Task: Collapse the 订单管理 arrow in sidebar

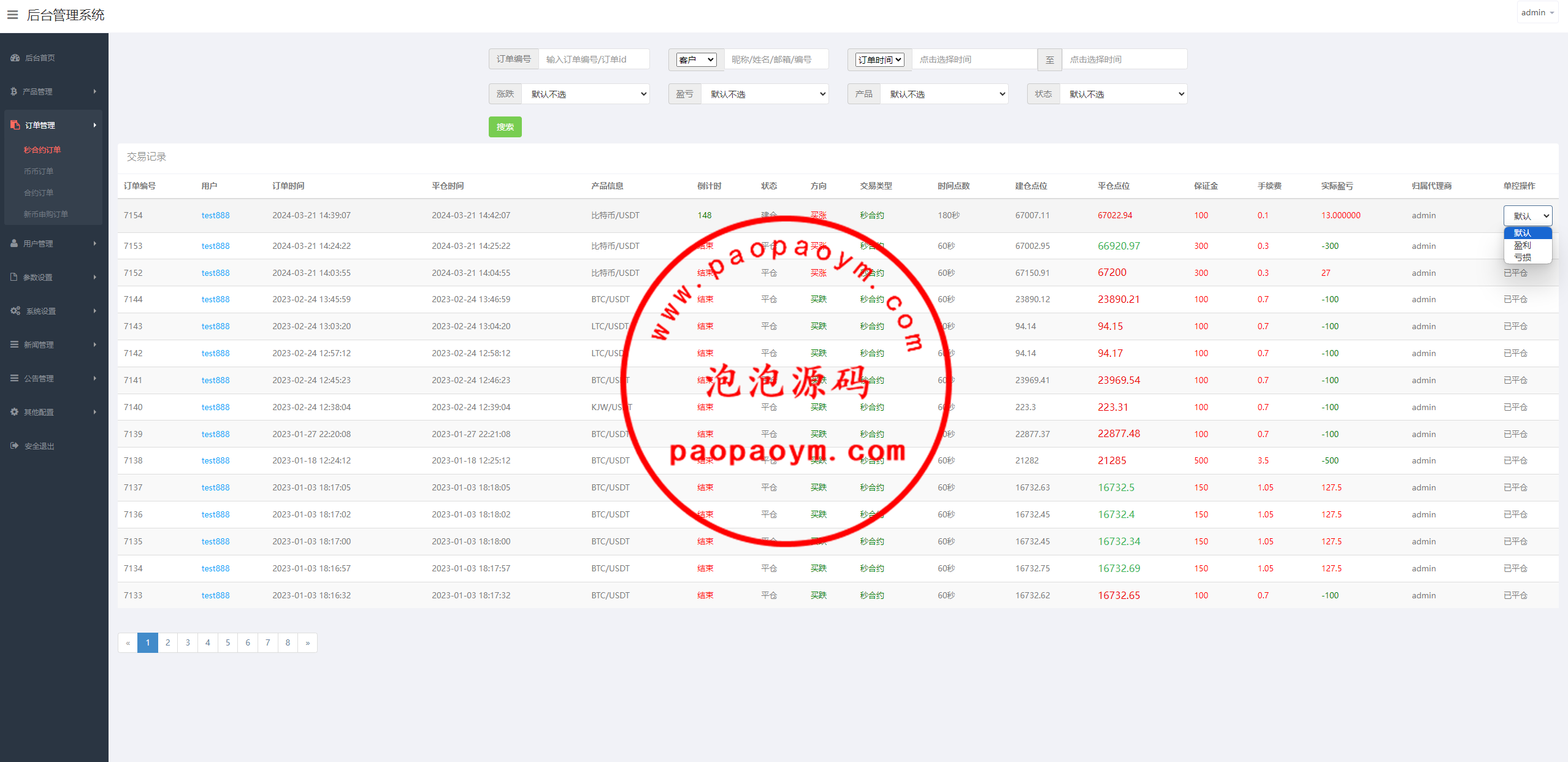Action: coord(95,125)
